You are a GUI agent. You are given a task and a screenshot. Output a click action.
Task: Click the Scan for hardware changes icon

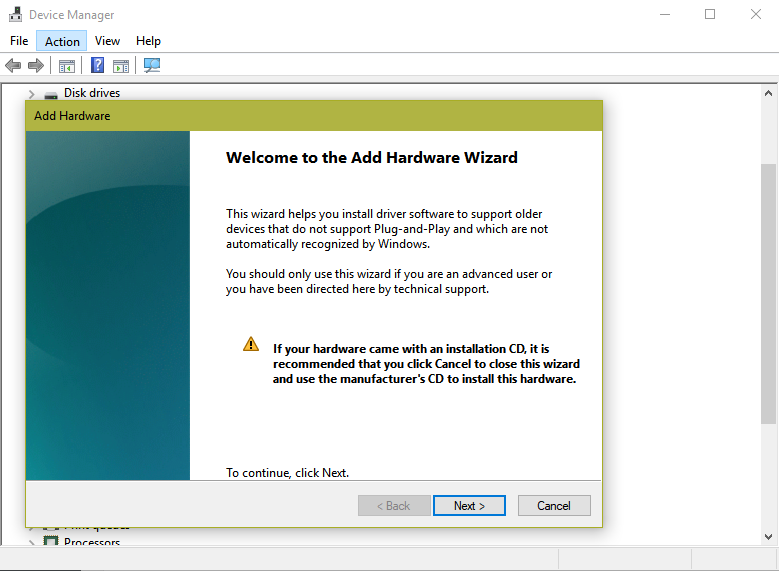point(152,65)
